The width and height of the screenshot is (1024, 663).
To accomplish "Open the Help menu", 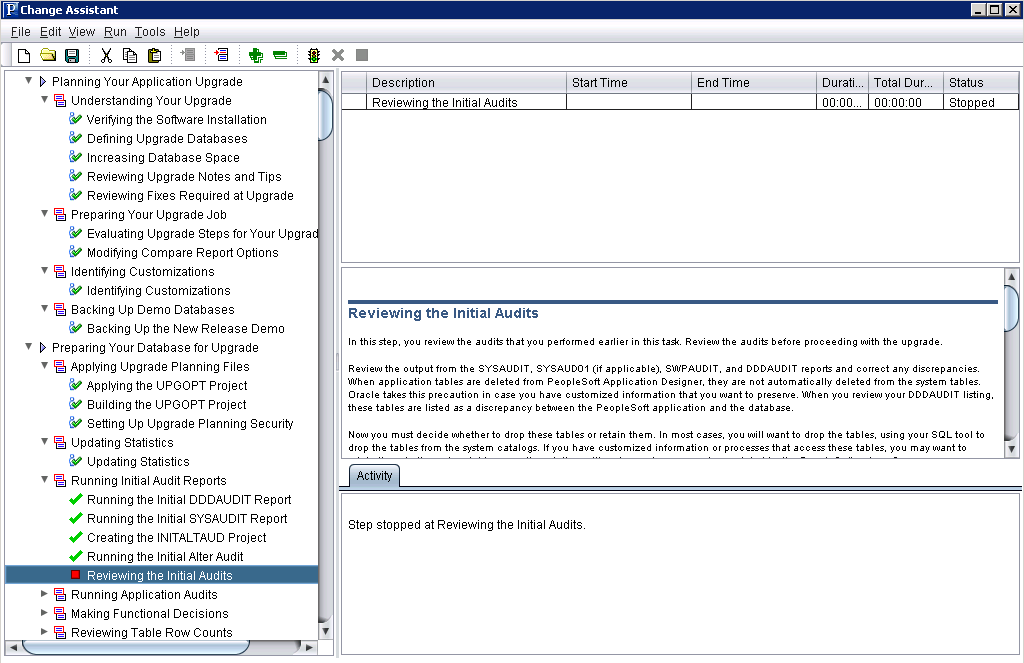I will 187,31.
